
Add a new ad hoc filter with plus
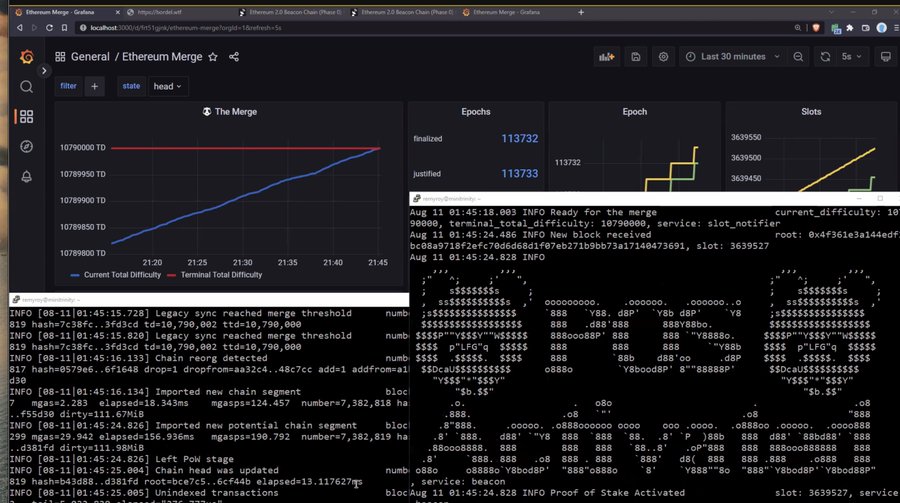coord(95,86)
